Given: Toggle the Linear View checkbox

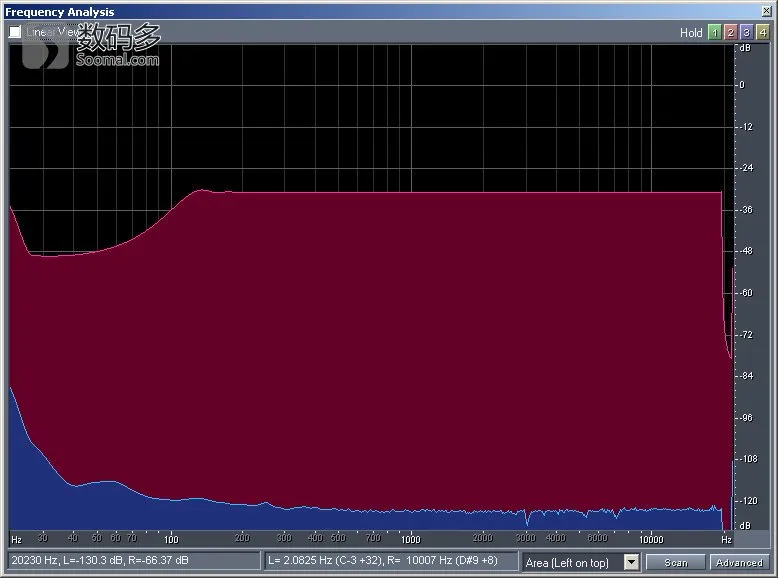Looking at the screenshot, I should (x=15, y=32).
